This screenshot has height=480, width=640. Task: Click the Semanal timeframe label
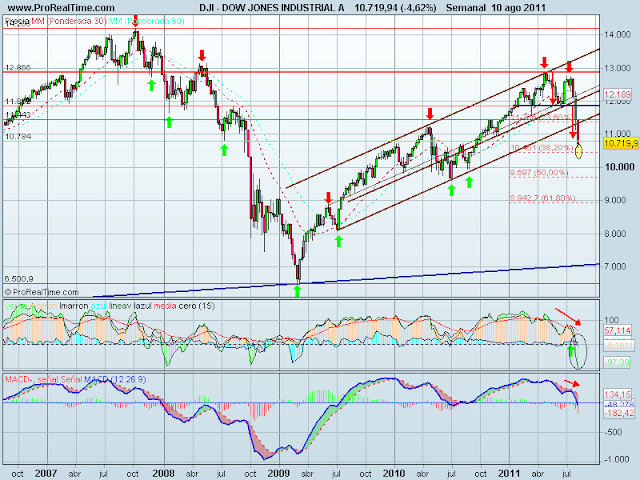pos(465,7)
